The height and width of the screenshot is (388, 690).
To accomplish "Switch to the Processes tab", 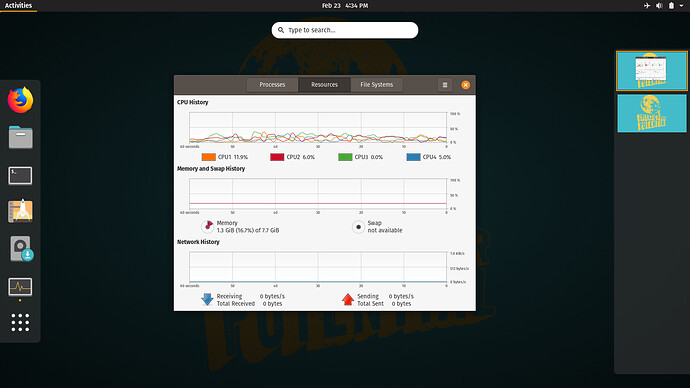I will pyautogui.click(x=272, y=84).
